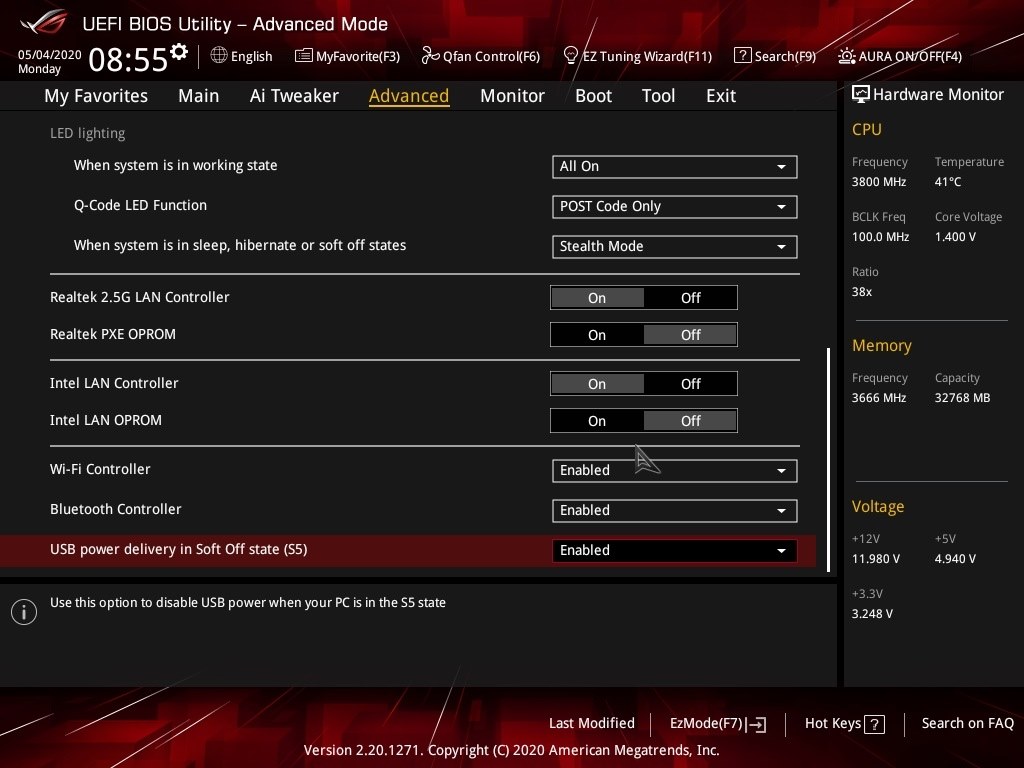
Task: Toggle AURA ON/OFF light icon
Action: (846, 56)
